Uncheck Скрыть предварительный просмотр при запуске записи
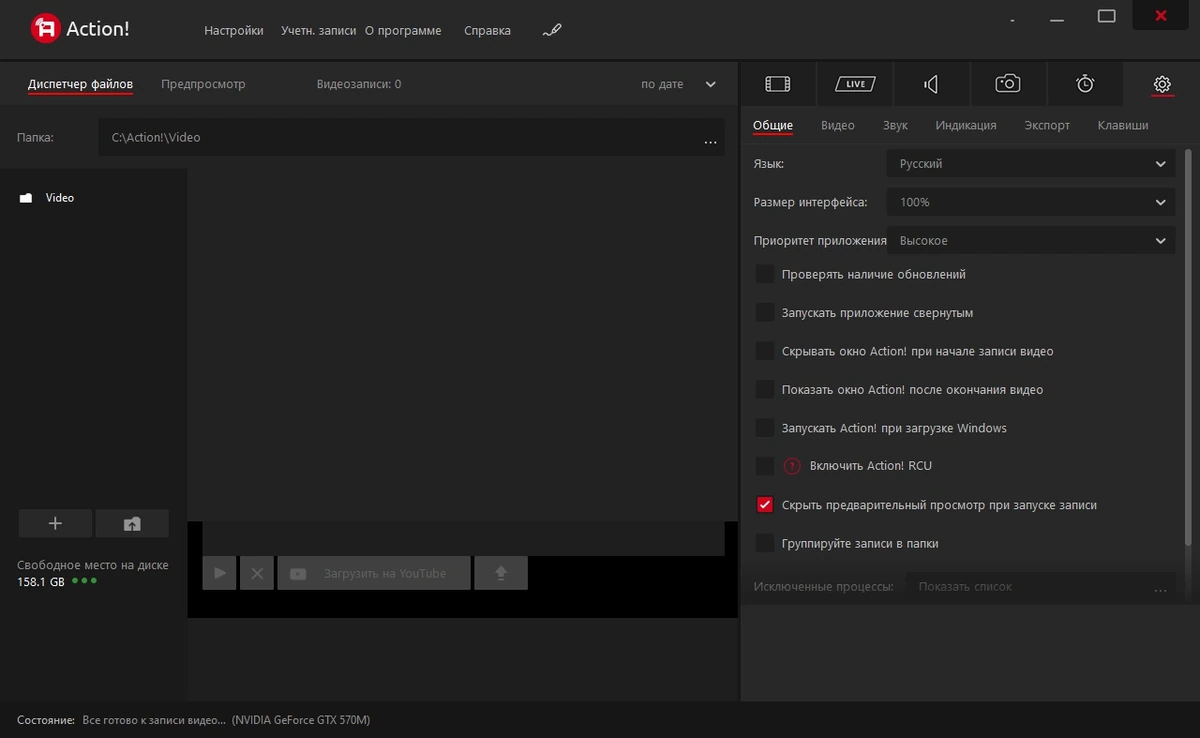The width and height of the screenshot is (1200, 738). (x=765, y=505)
